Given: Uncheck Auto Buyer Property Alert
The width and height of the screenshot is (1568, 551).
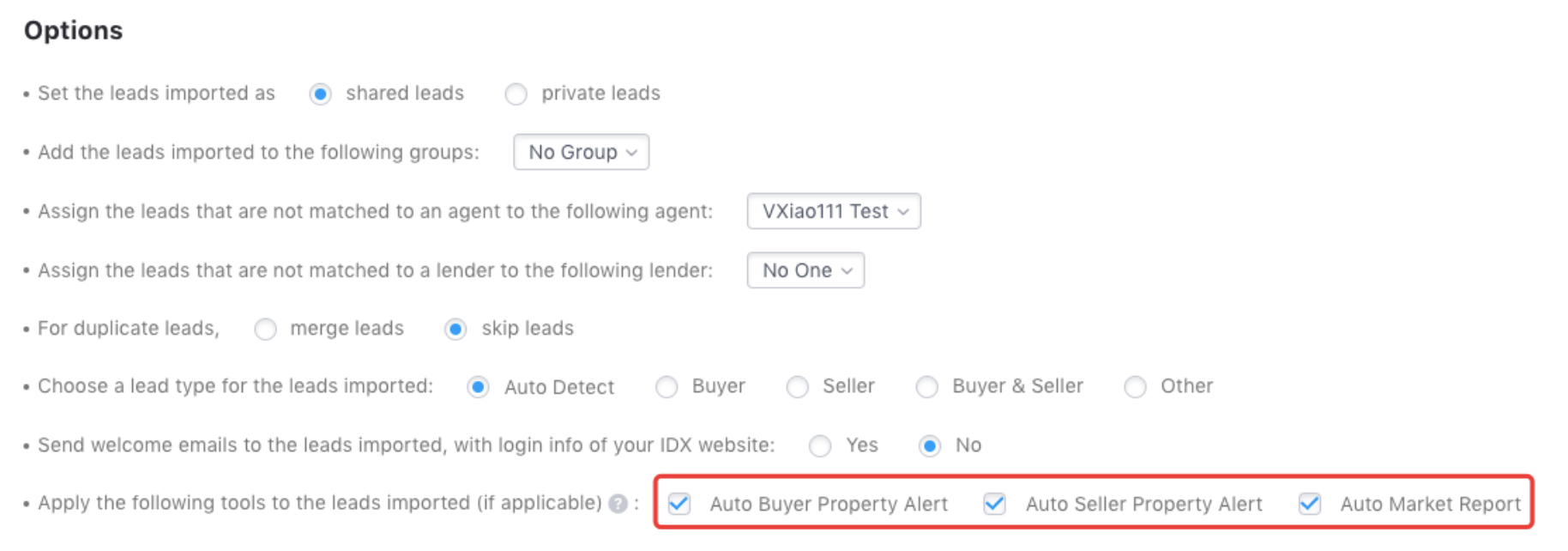Looking at the screenshot, I should tap(679, 504).
